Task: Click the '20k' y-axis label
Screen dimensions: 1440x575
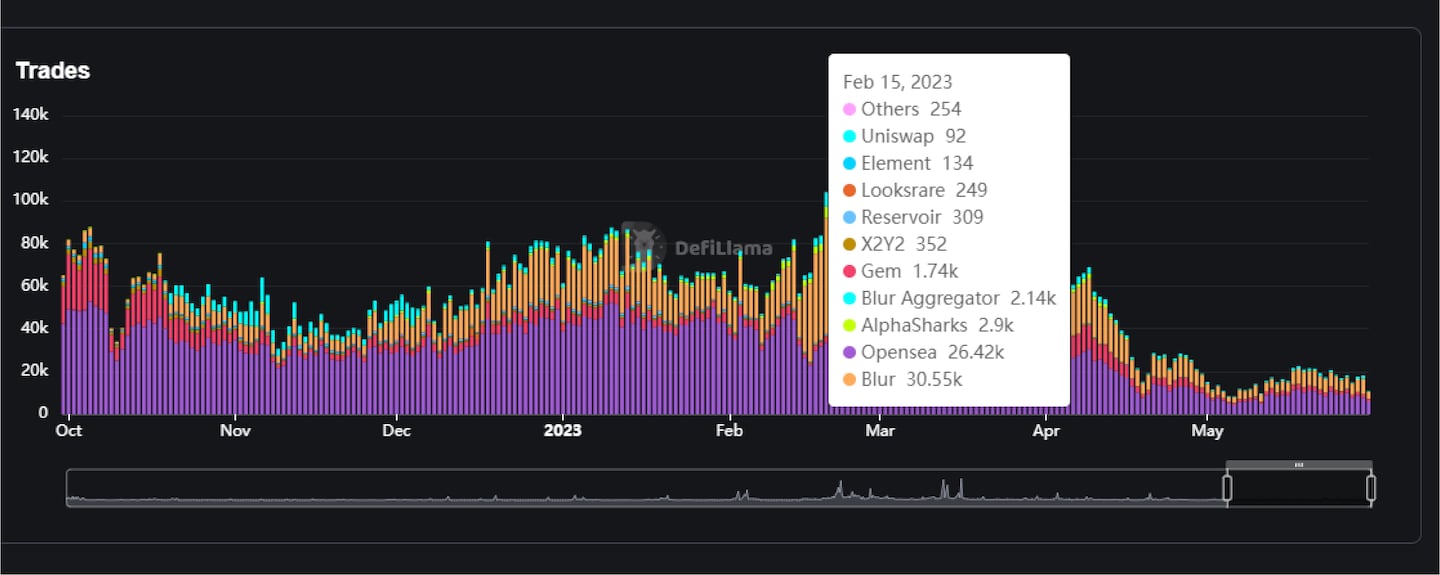Action: pyautogui.click(x=35, y=370)
